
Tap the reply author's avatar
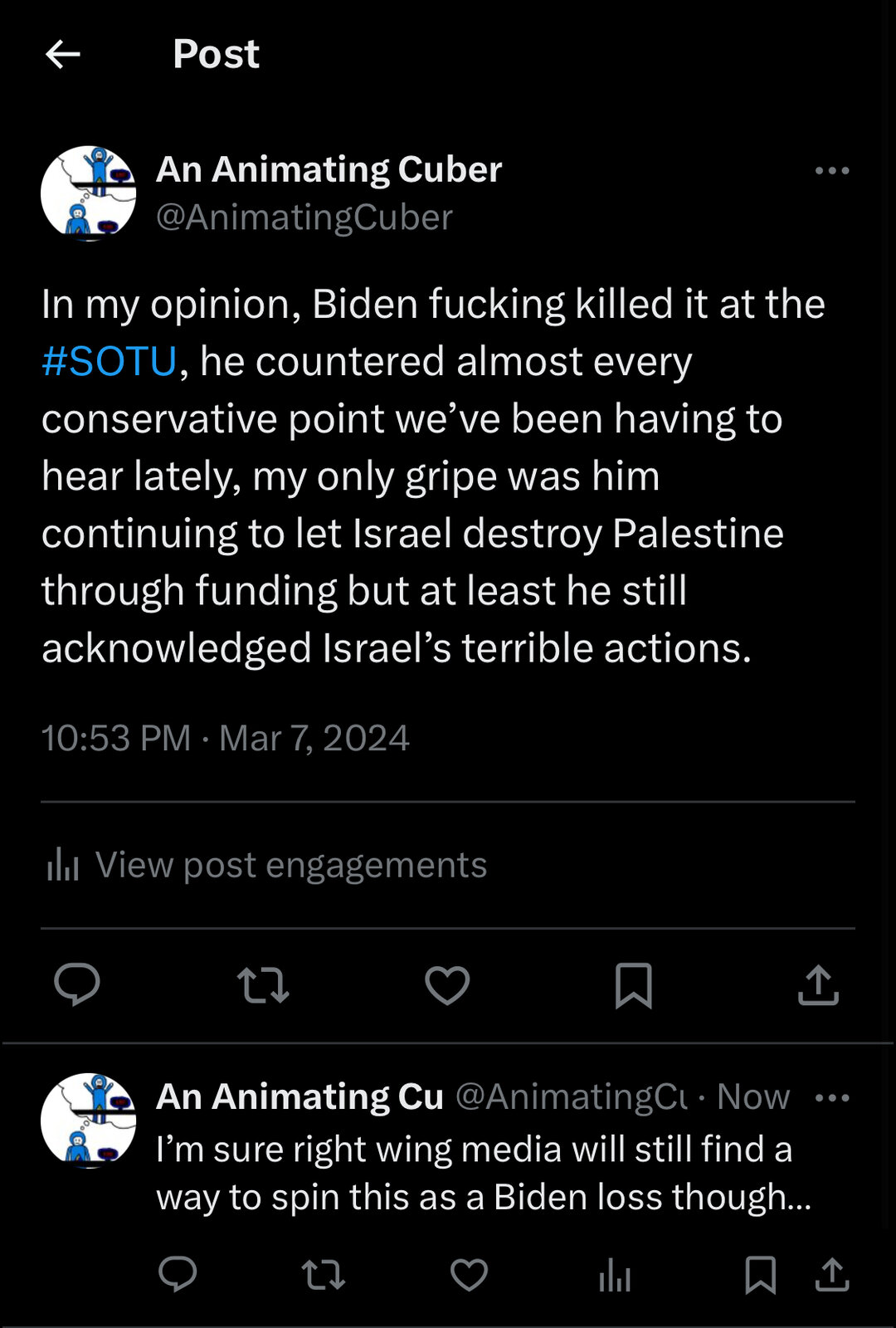pyautogui.click(x=89, y=1121)
